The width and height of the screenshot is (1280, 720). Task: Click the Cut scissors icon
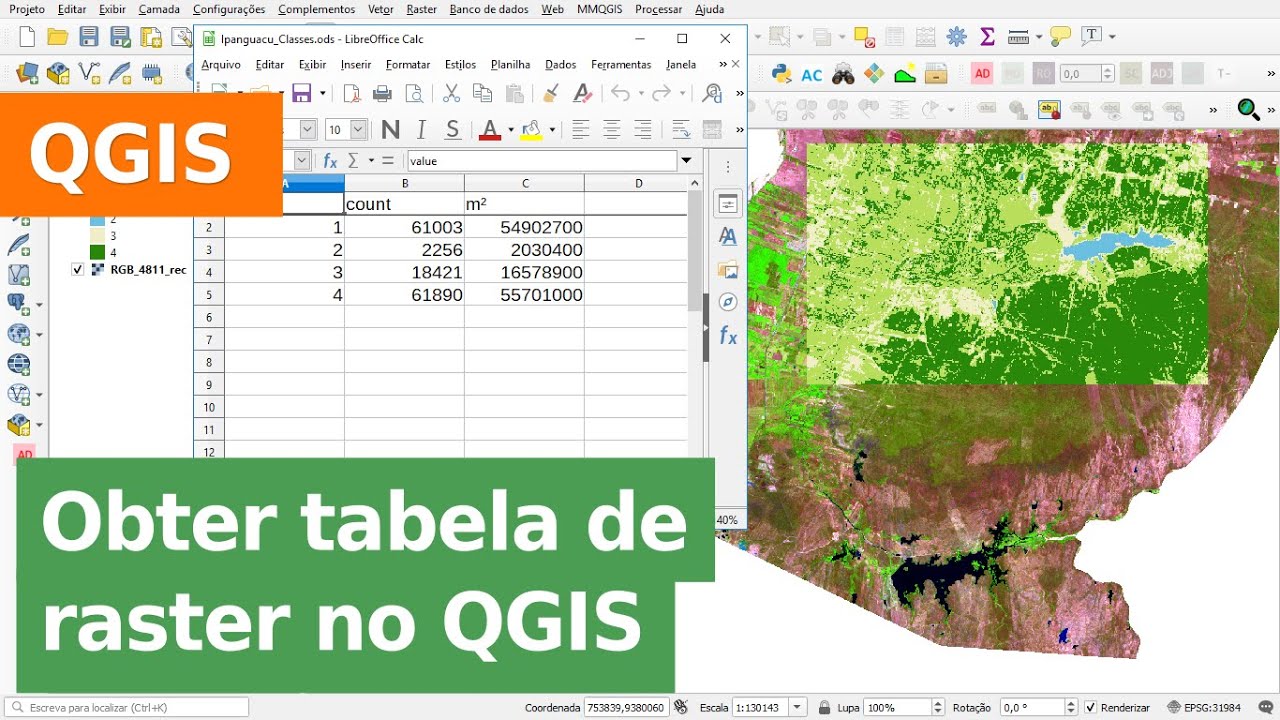click(451, 93)
